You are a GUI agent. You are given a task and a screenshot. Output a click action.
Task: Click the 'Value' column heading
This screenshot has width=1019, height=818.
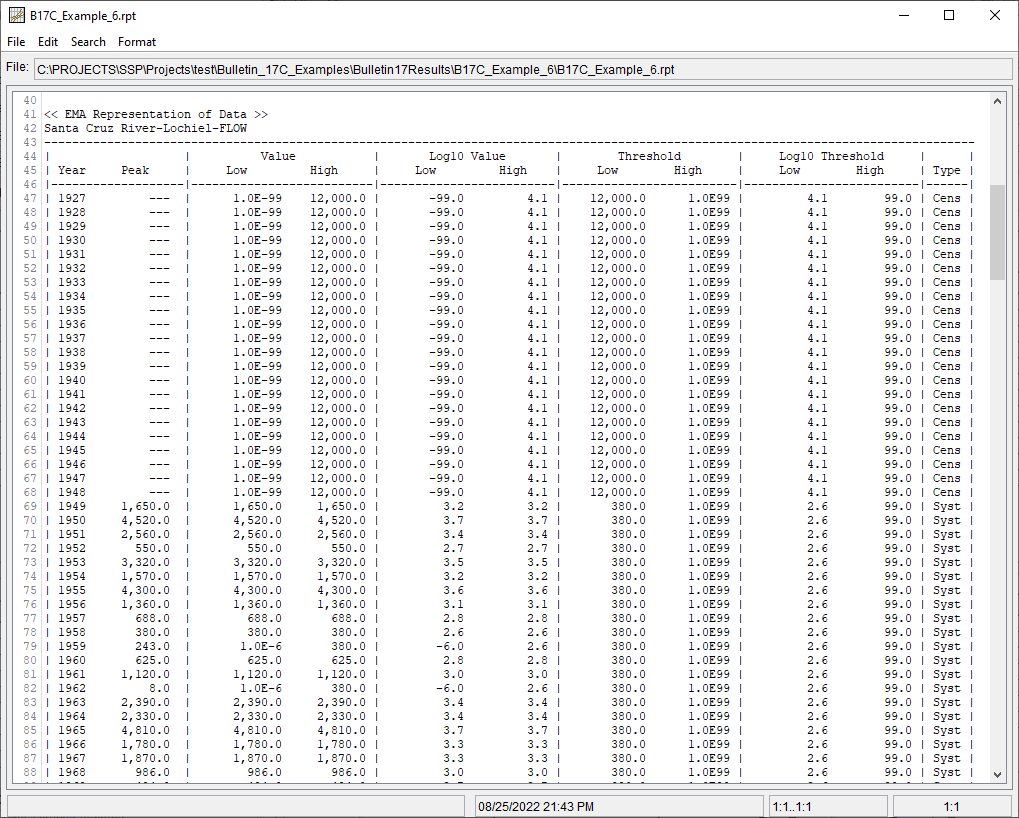tap(278, 156)
